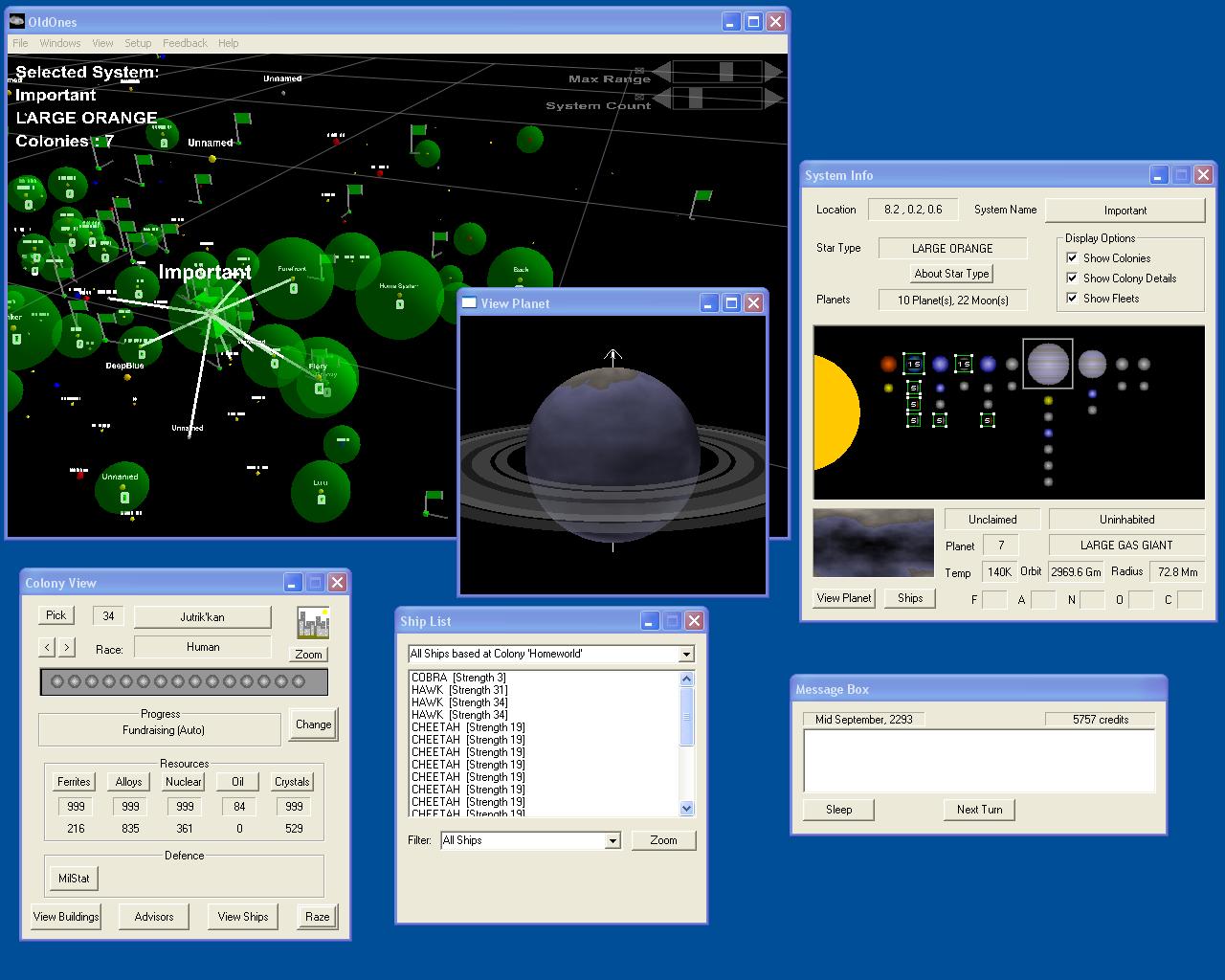
Task: Select the orange first planet icon
Action: [888, 364]
